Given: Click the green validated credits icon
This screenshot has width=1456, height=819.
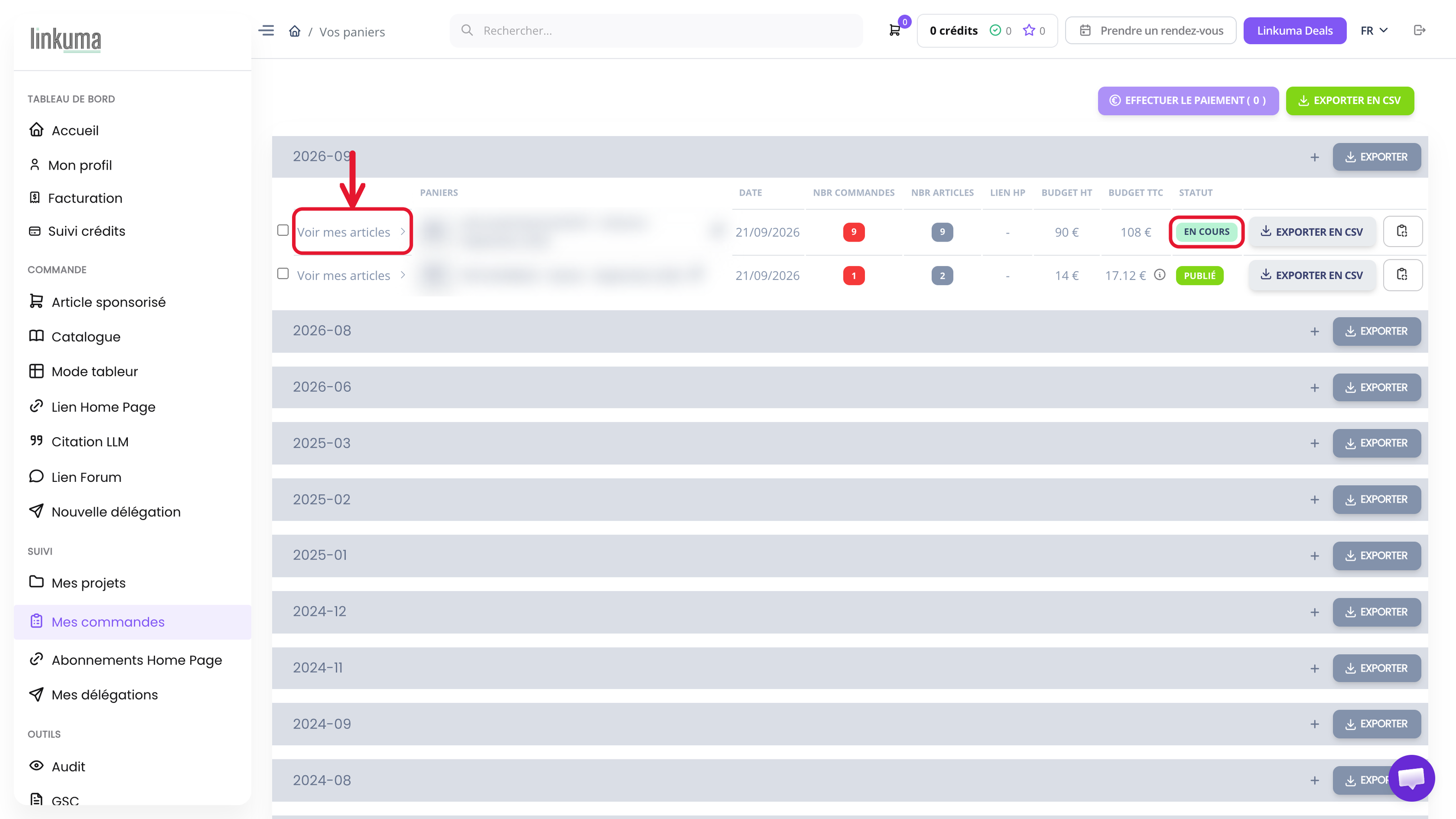Looking at the screenshot, I should pos(996,30).
